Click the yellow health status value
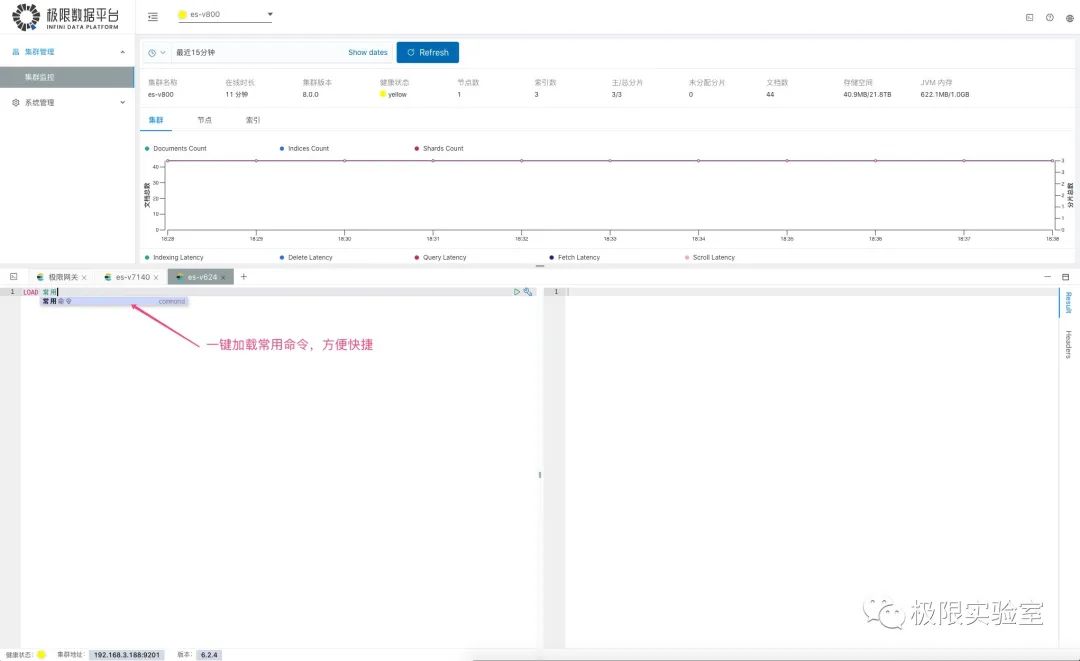The width and height of the screenshot is (1080, 661). click(393, 94)
